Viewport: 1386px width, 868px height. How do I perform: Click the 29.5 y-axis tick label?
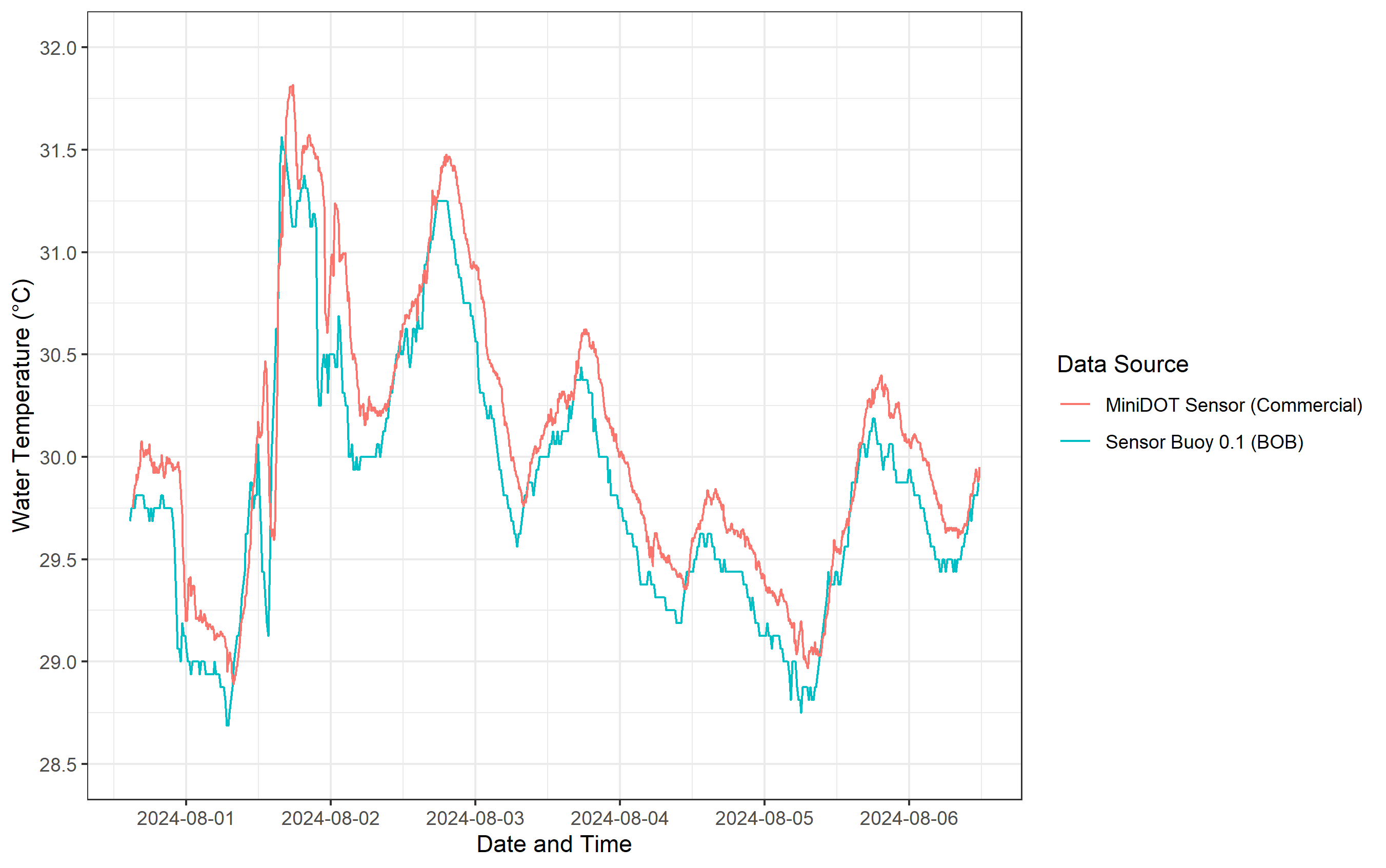58,560
